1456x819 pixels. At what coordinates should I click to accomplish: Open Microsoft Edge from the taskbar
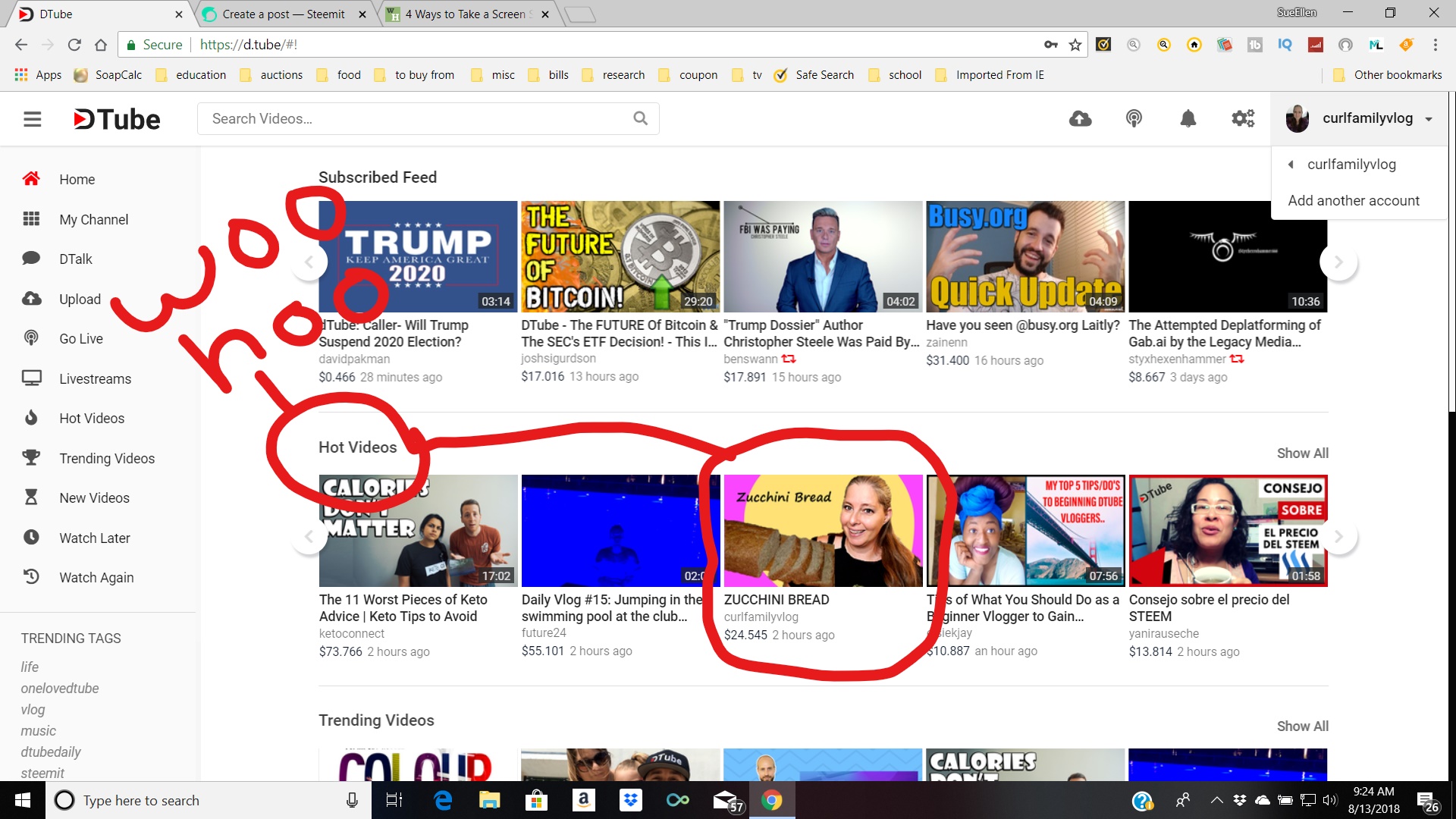[443, 800]
